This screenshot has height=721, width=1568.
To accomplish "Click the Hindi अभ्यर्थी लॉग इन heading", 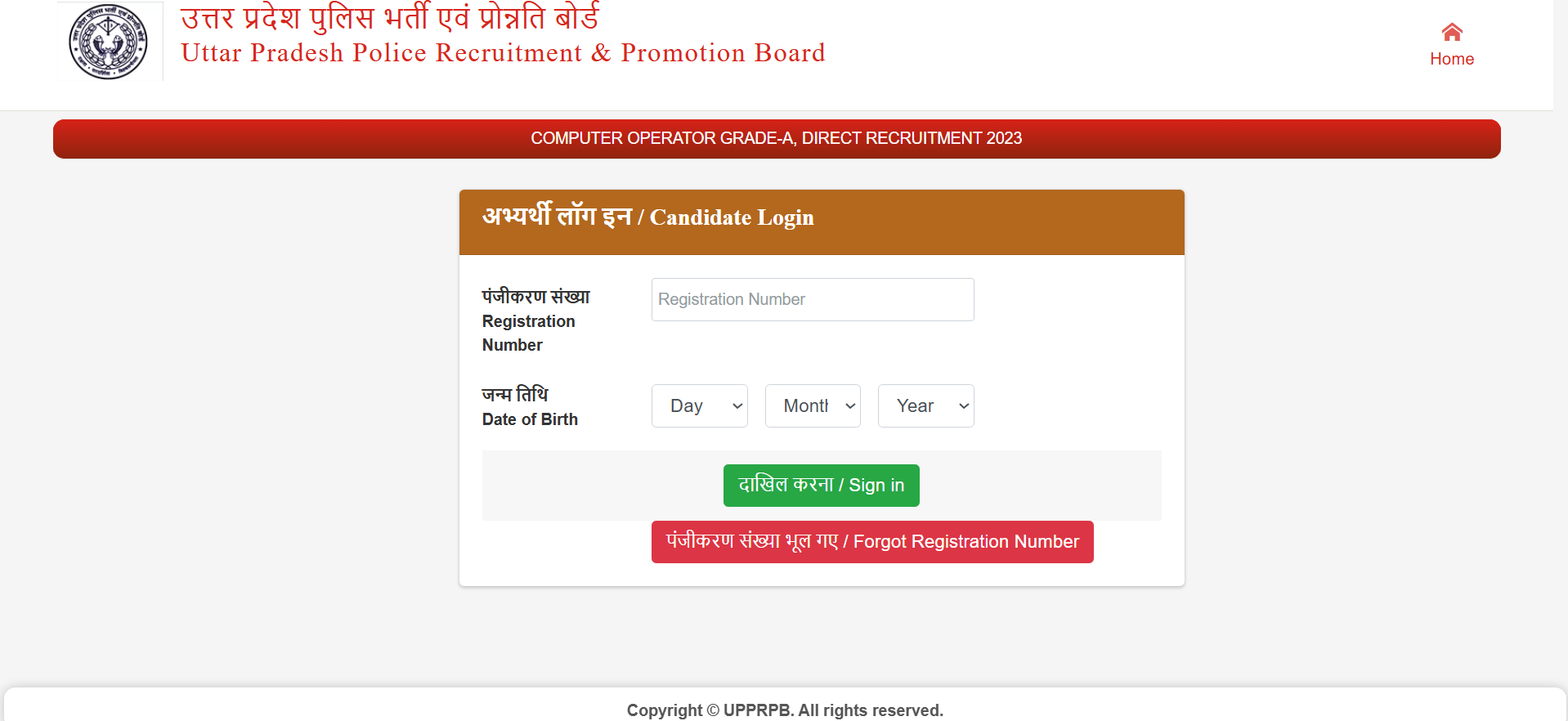I will [x=557, y=217].
